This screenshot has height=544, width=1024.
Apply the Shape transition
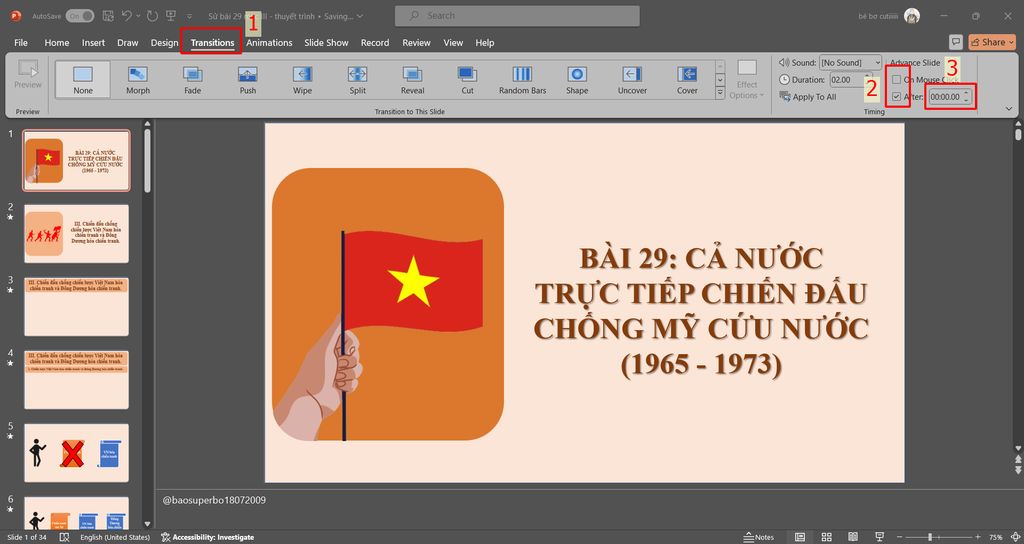pos(577,80)
